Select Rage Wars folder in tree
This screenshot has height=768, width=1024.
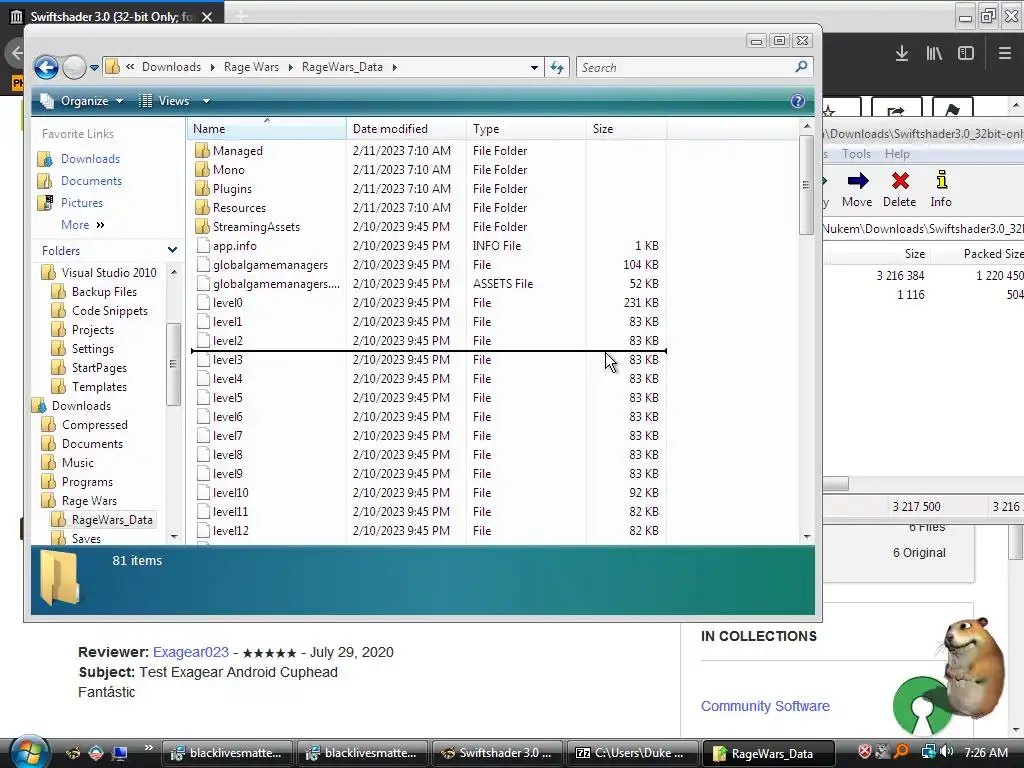tap(89, 501)
